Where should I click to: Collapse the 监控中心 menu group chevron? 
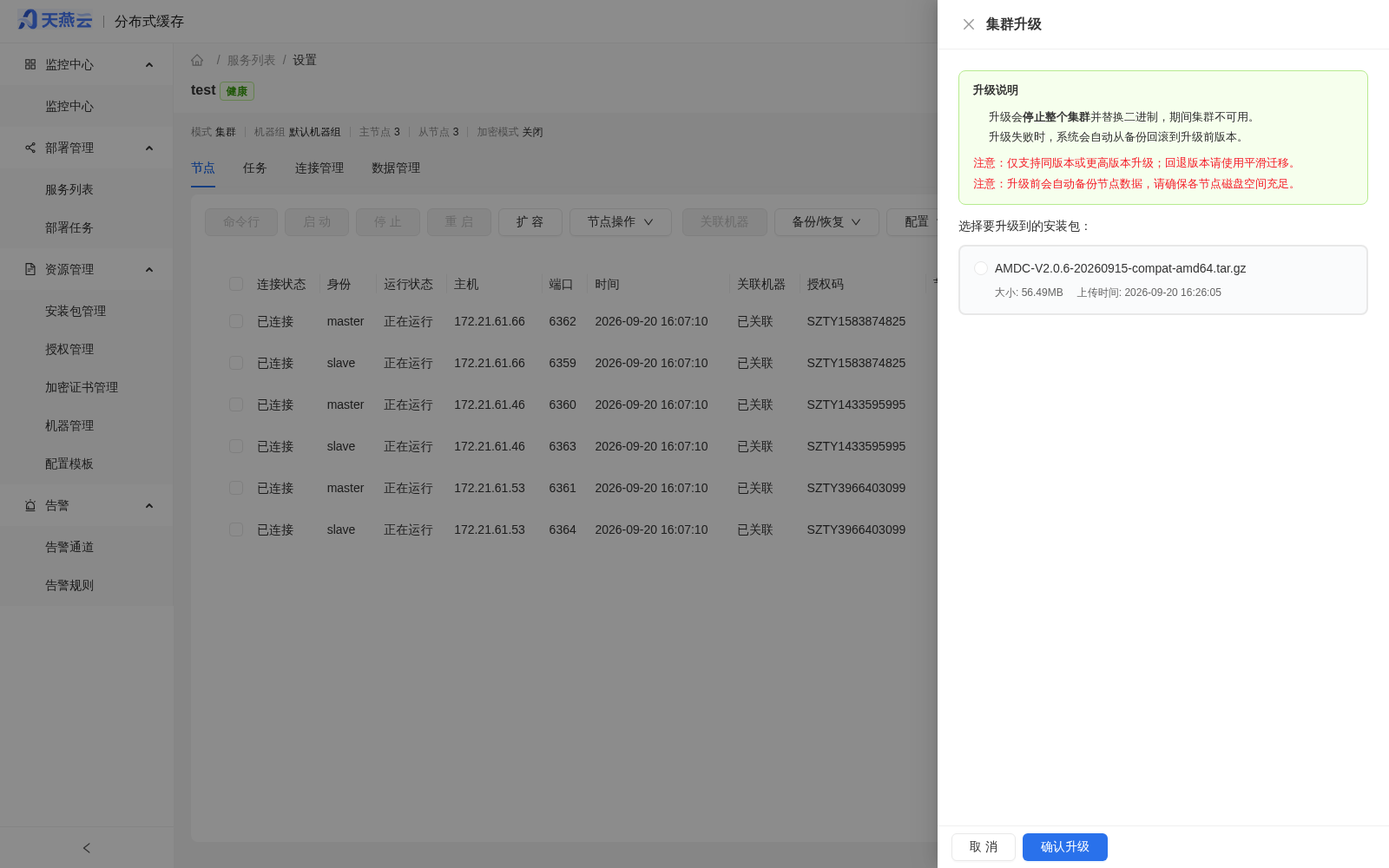[x=149, y=65]
